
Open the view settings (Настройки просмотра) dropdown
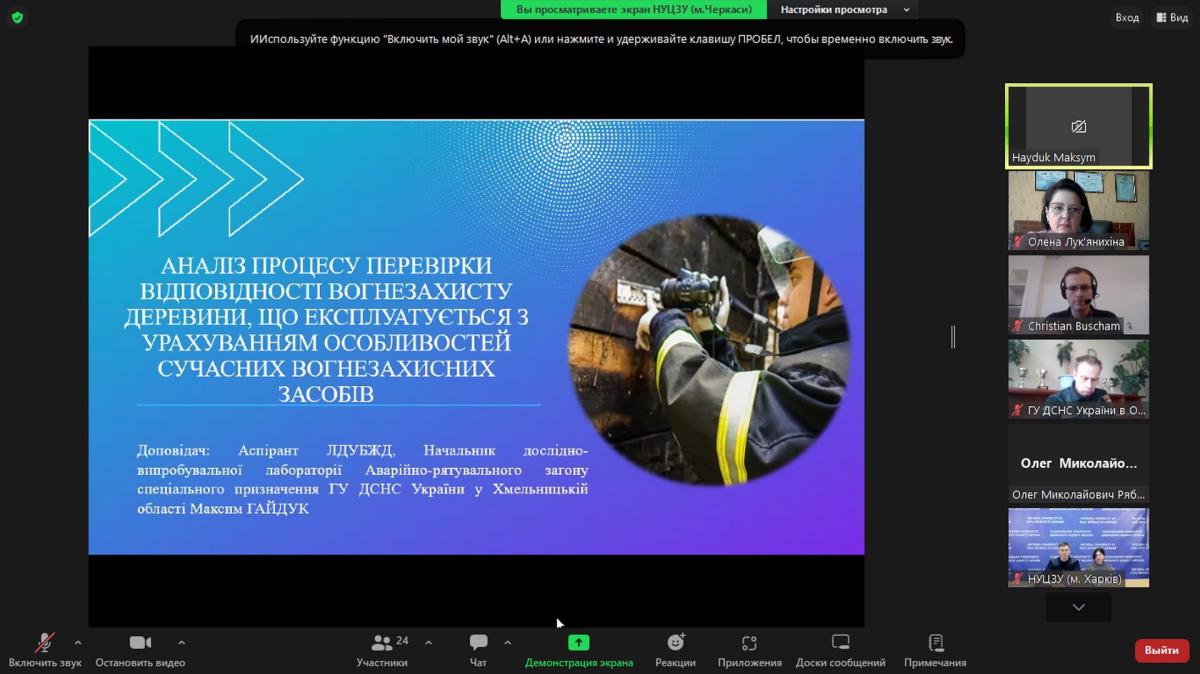point(844,10)
